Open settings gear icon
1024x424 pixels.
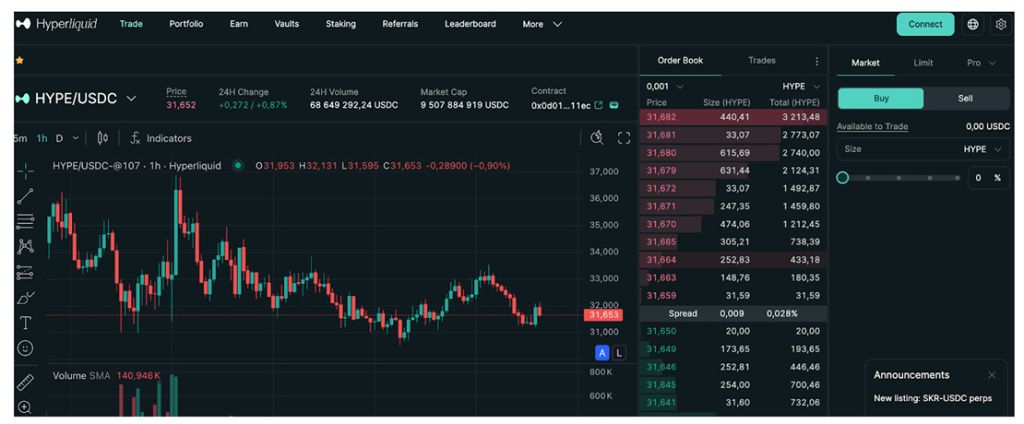pos(1001,24)
